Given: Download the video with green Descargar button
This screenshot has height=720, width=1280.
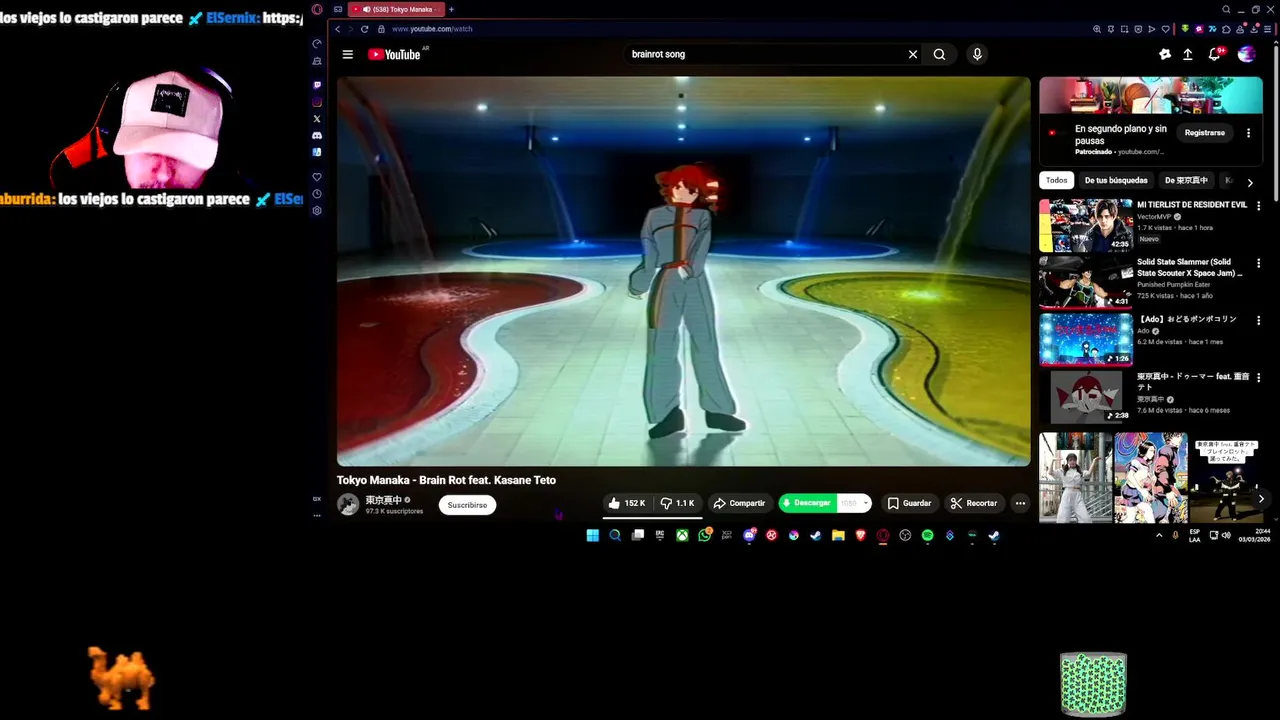Looking at the screenshot, I should (806, 503).
